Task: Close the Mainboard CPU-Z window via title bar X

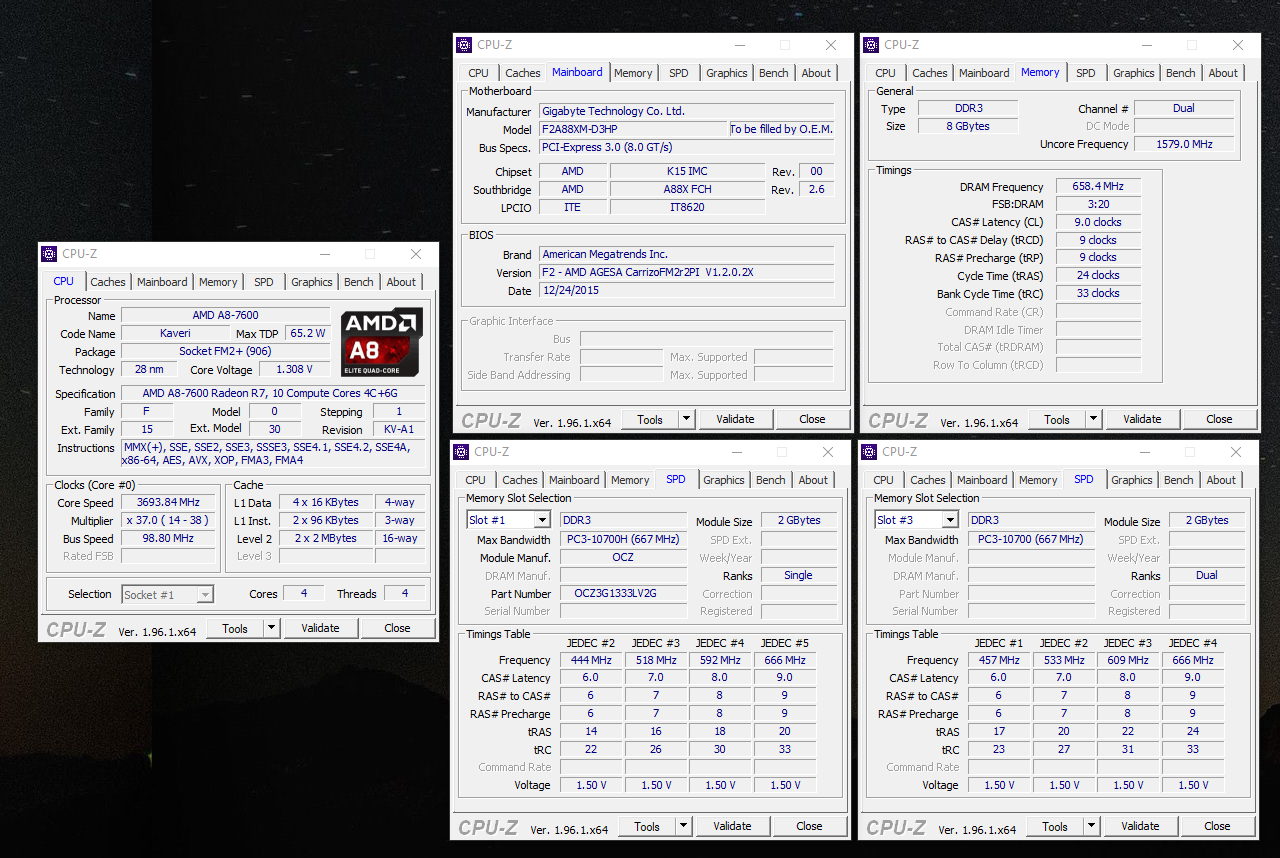Action: point(831,45)
